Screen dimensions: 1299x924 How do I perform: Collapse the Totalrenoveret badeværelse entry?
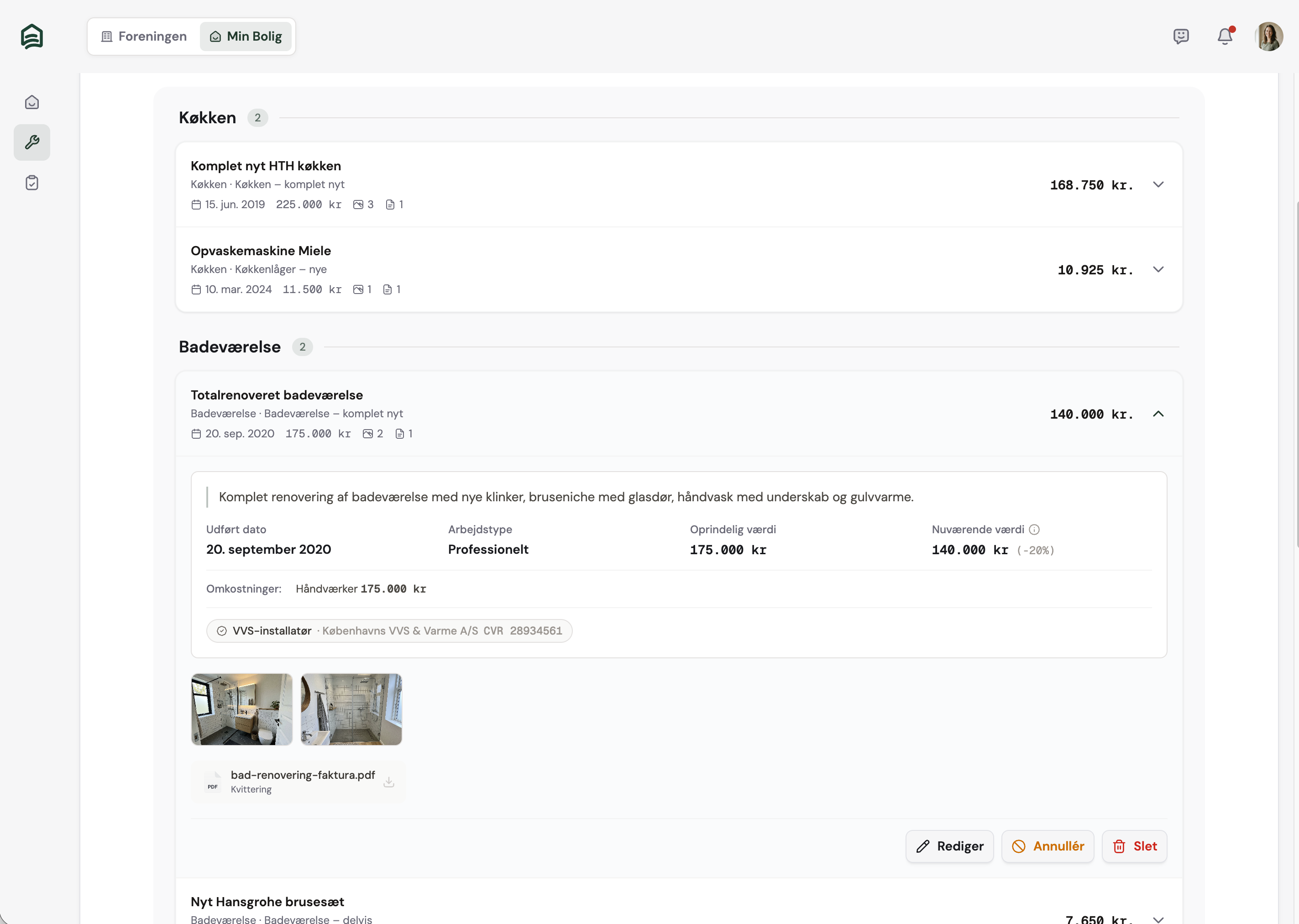[x=1158, y=414]
